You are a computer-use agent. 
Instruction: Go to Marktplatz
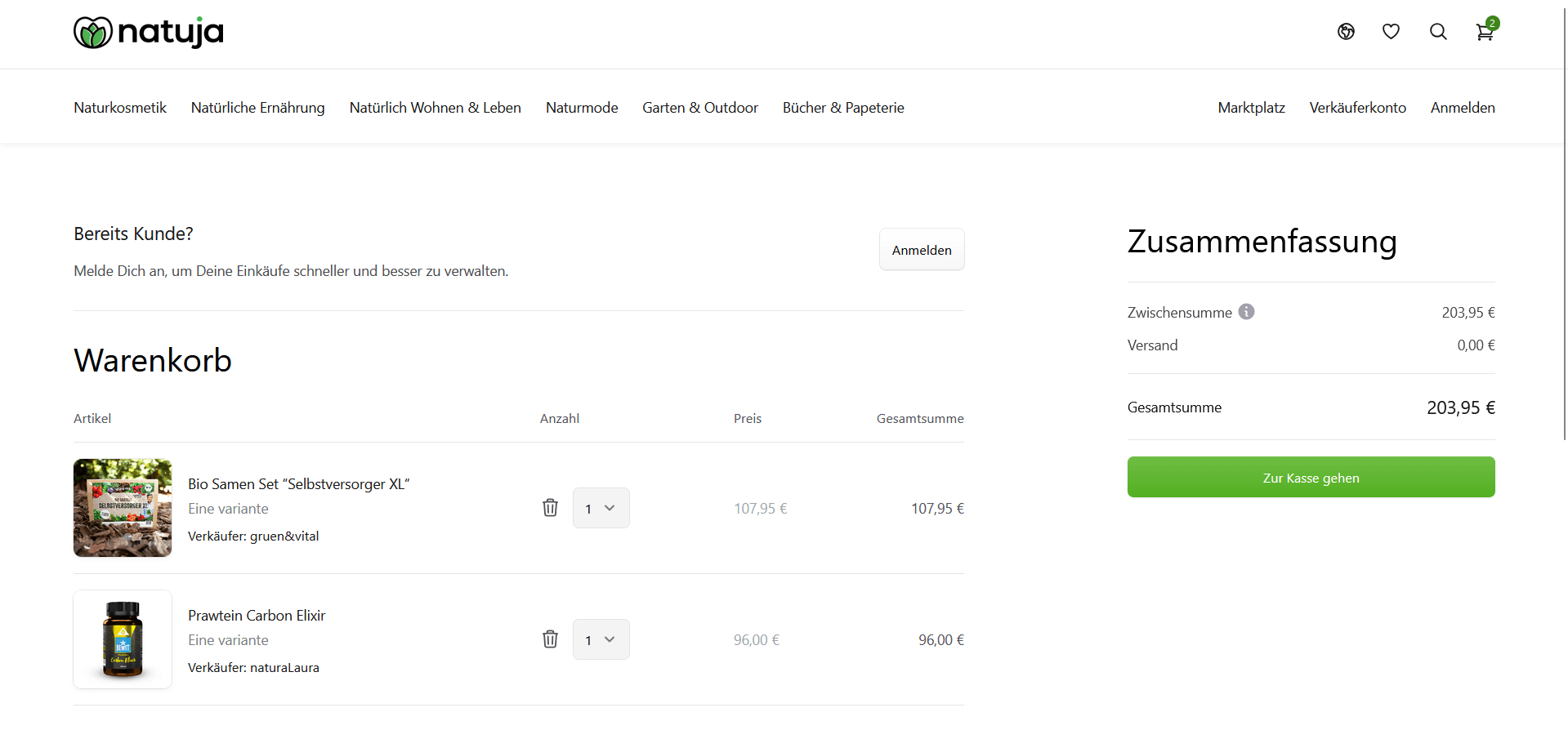[1251, 108]
